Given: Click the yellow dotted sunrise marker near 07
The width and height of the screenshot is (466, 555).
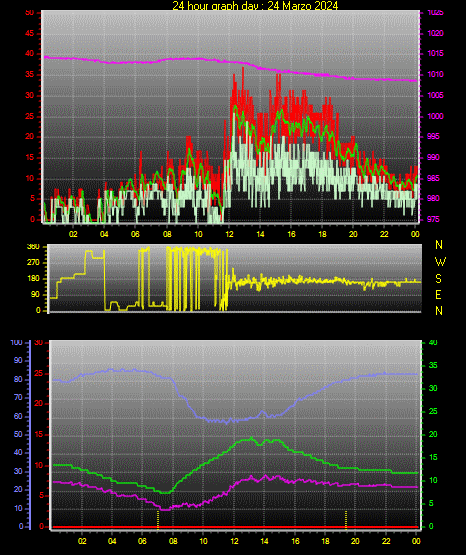Looking at the screenshot, I should (x=158, y=519).
